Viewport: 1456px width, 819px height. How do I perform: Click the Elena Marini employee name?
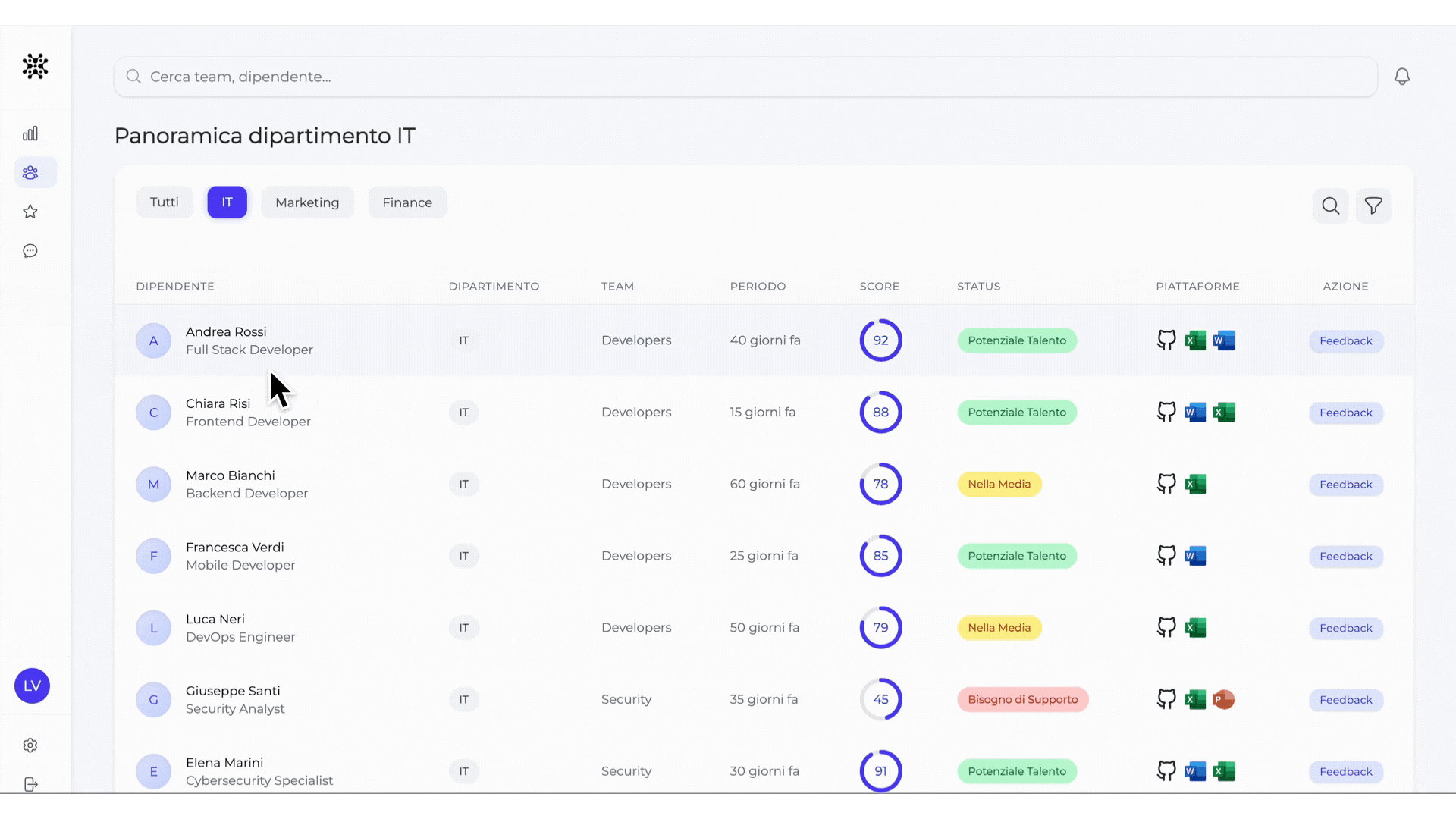point(224,763)
